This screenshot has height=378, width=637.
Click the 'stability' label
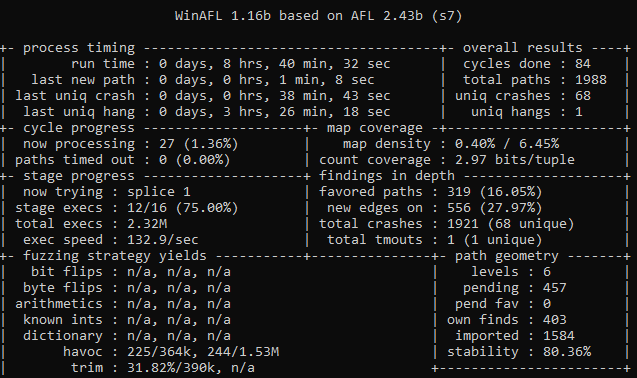pyautogui.click(x=483, y=352)
